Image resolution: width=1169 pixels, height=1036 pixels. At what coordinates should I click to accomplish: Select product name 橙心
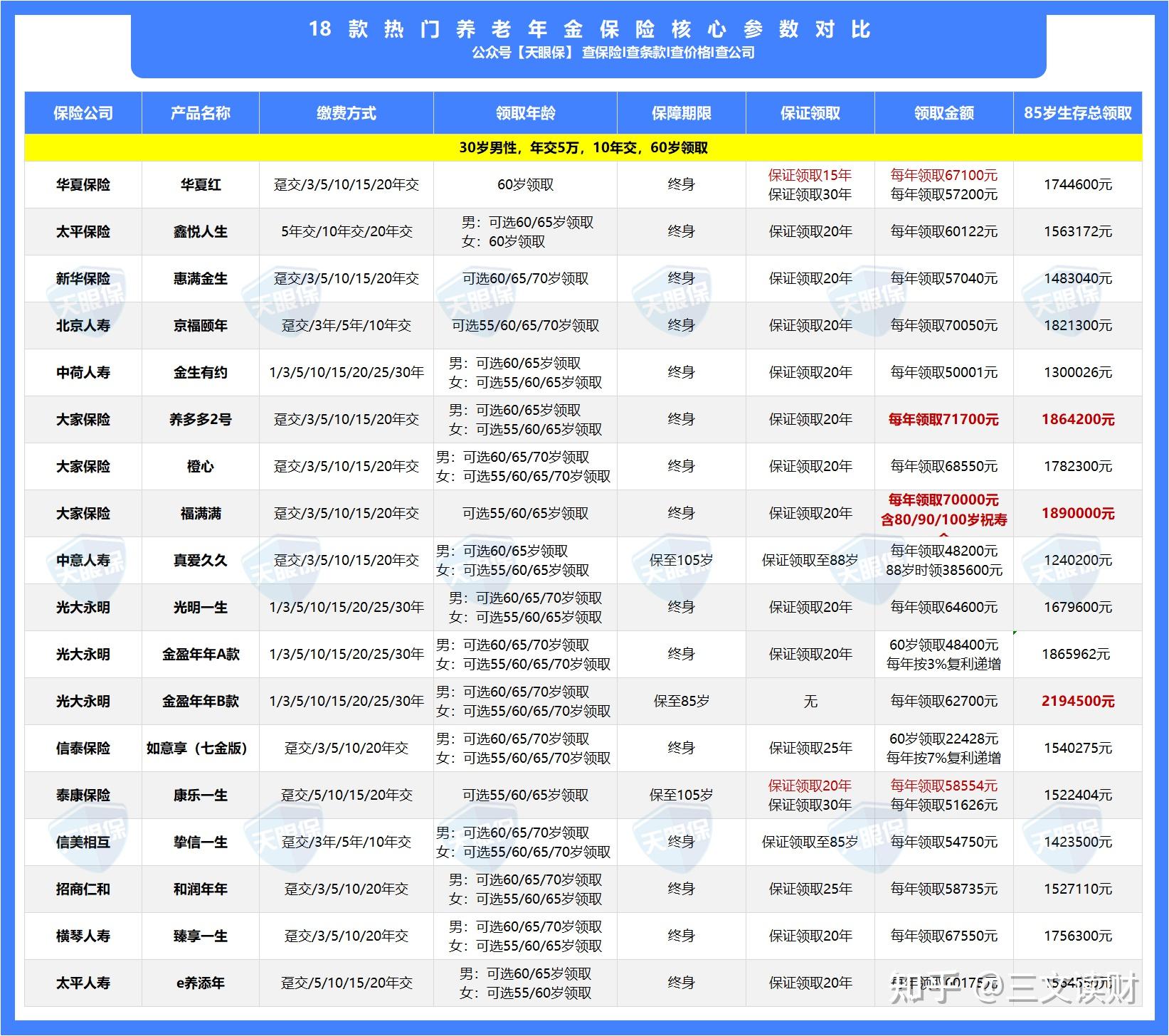tap(201, 467)
